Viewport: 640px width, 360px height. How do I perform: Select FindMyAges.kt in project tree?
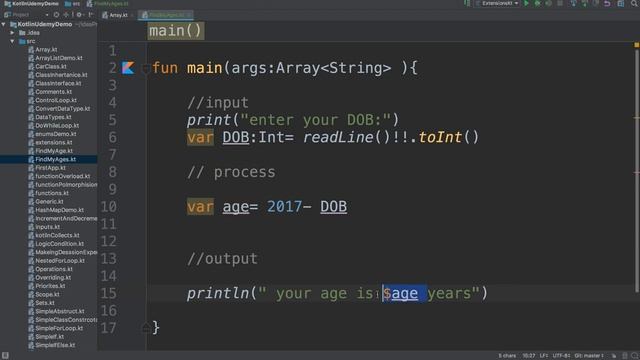coord(56,159)
